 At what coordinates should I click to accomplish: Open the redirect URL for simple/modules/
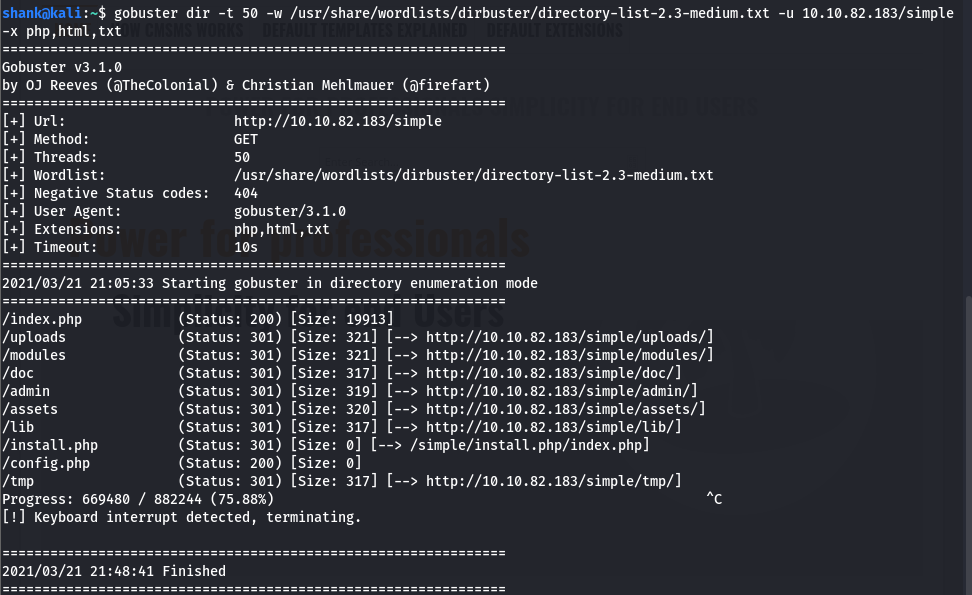coord(565,355)
